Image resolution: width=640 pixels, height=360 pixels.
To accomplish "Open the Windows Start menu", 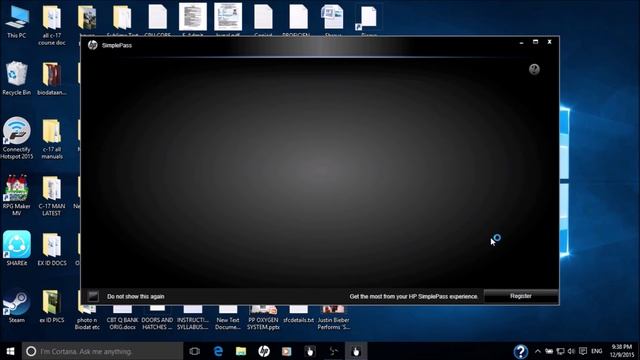I will (11, 351).
